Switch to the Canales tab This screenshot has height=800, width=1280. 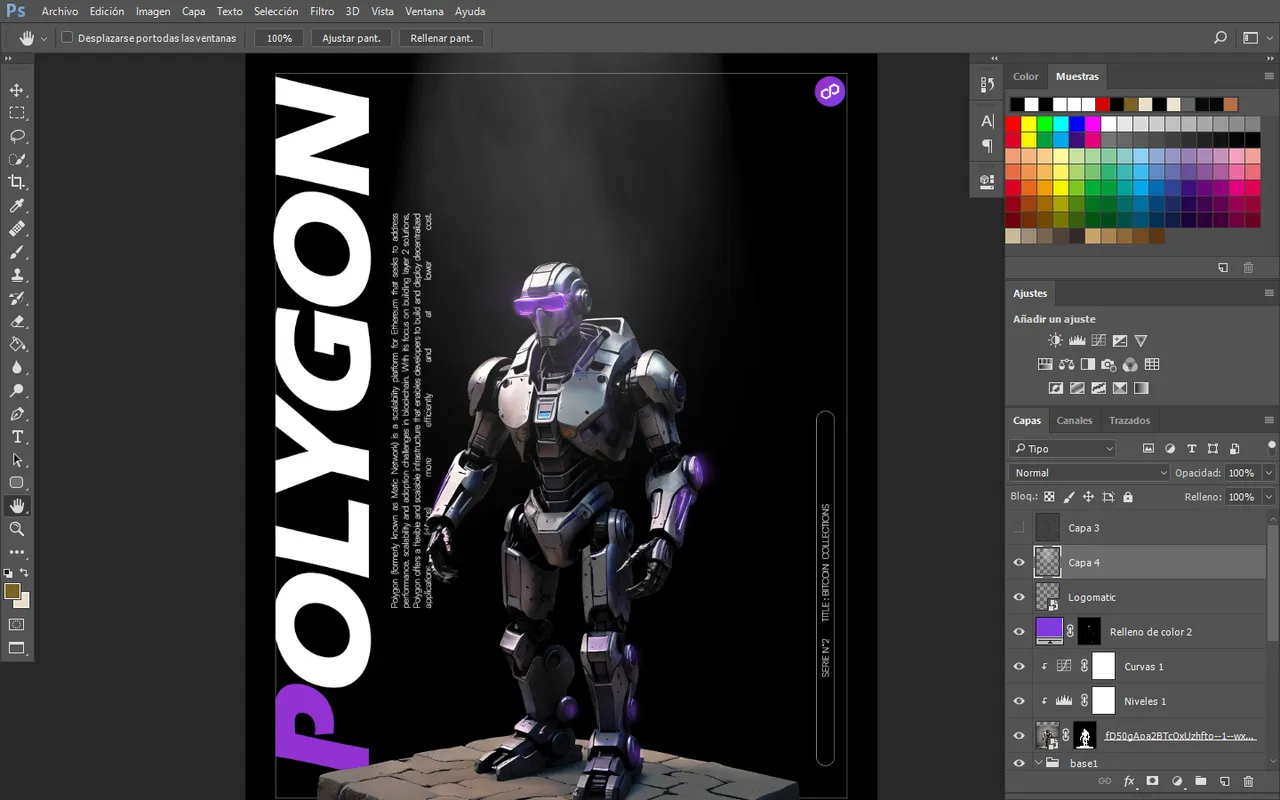tap(1075, 420)
